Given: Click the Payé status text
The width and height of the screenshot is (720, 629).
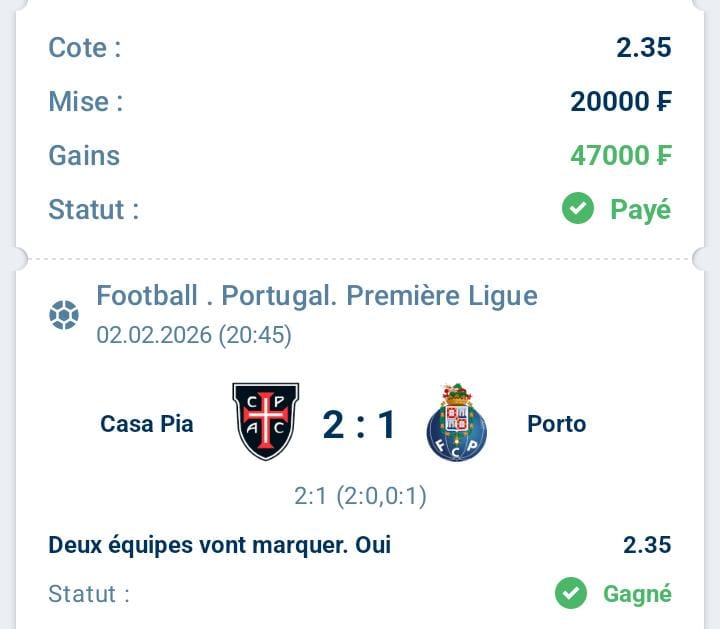Looking at the screenshot, I should tap(640, 210).
